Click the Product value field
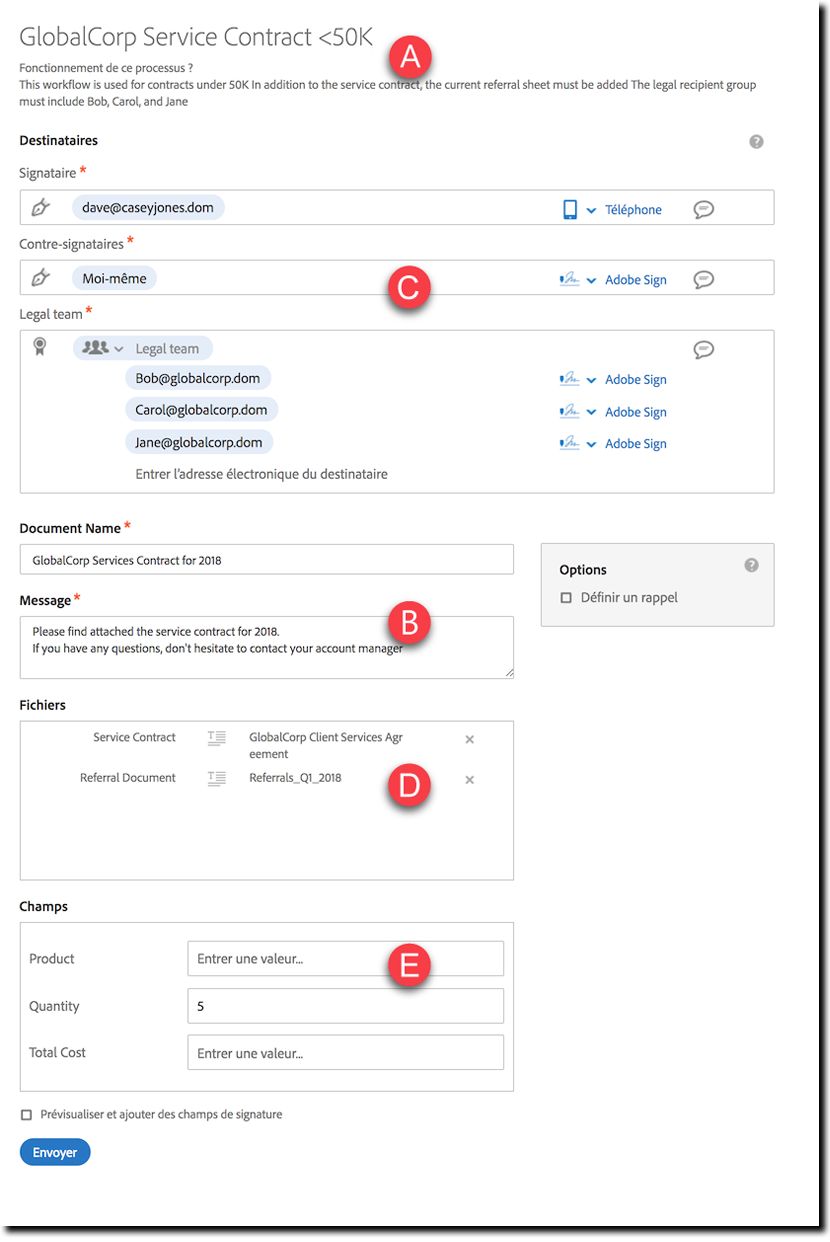The image size is (830, 1242). (346, 958)
